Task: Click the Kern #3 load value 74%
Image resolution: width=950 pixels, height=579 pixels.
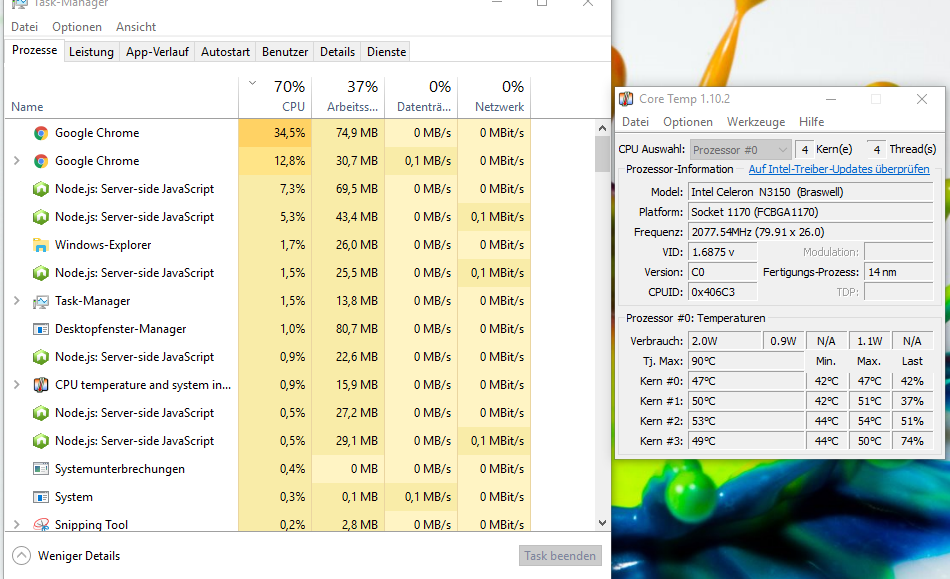Action: [912, 441]
